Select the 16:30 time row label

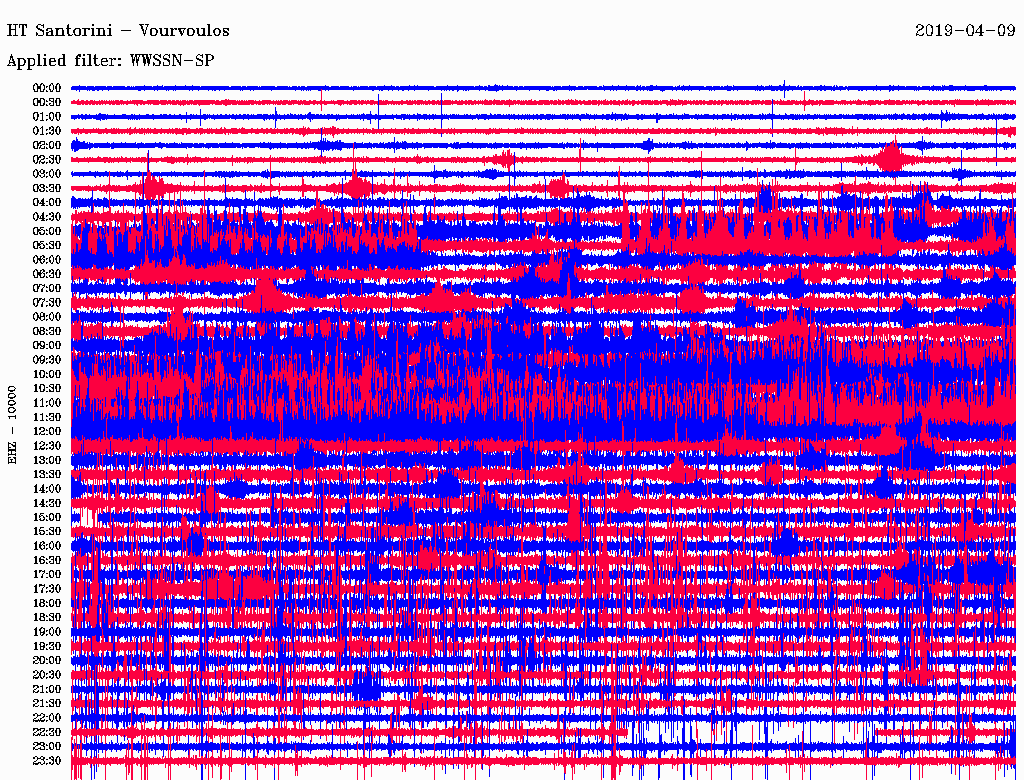coord(46,561)
